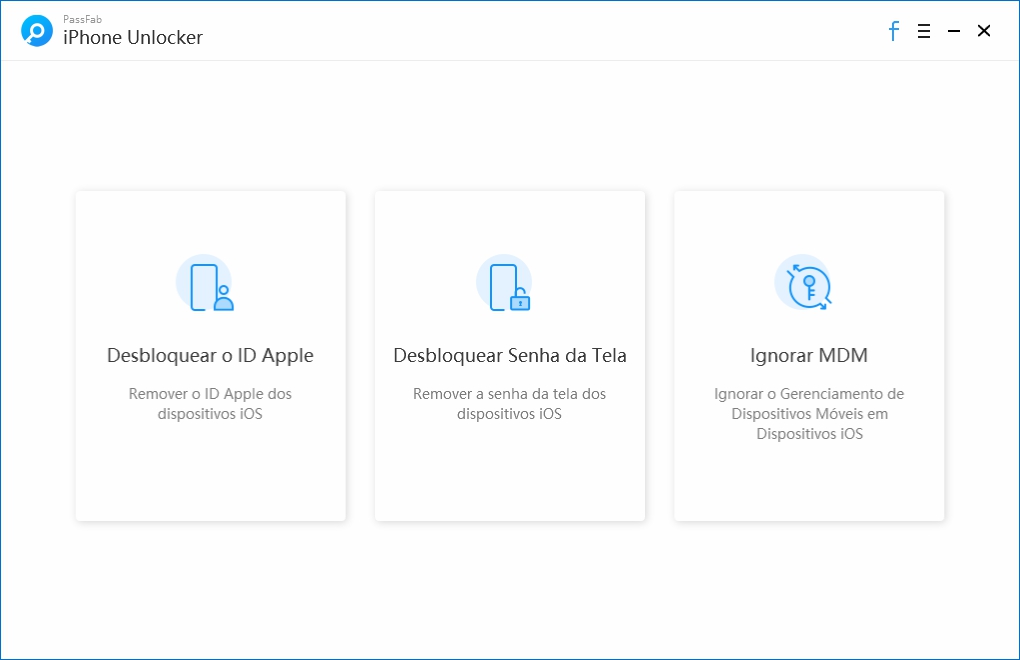Click the PassFab magnifier logo icon
Screen dimensions: 1020x660
tap(37, 31)
